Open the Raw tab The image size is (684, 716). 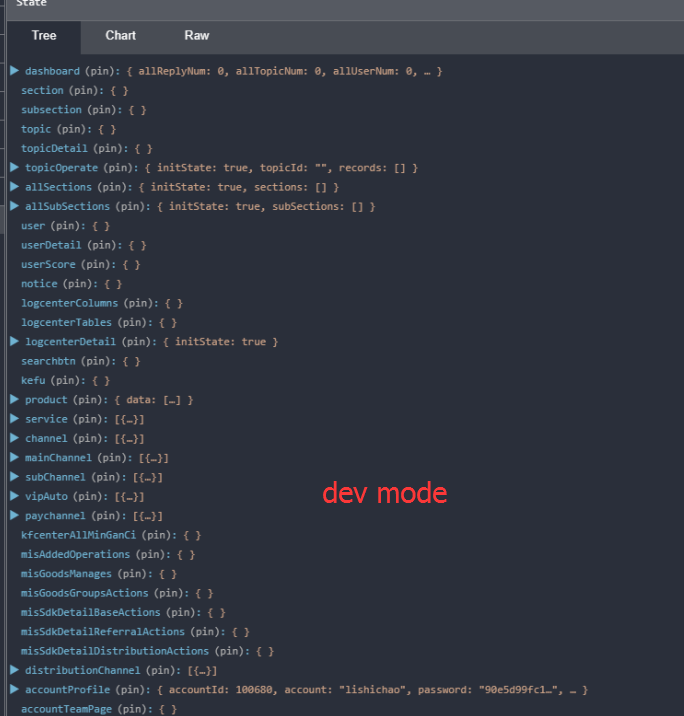point(197,36)
